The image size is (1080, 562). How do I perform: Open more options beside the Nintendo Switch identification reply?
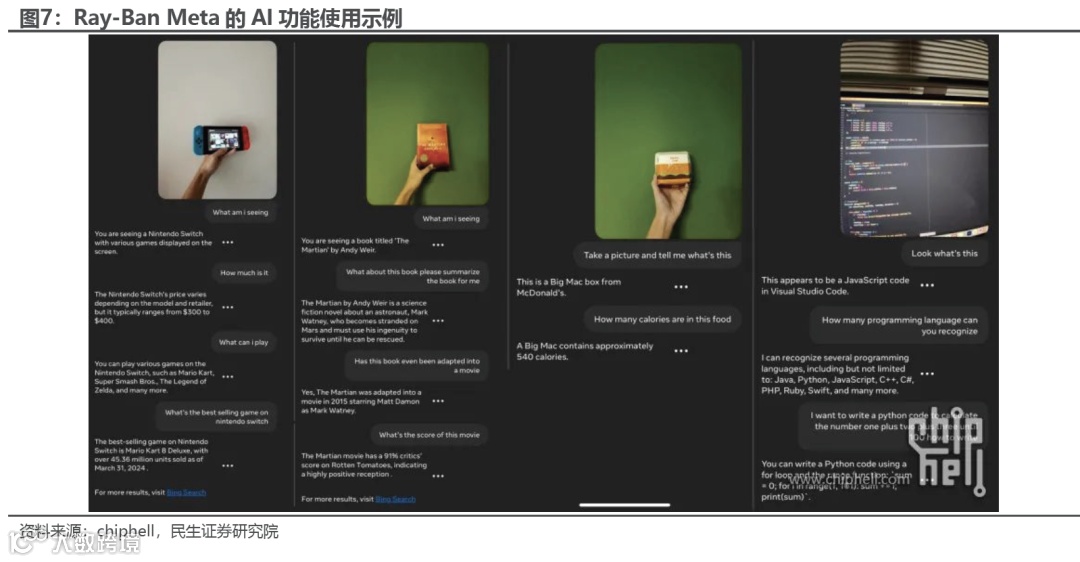(227, 242)
